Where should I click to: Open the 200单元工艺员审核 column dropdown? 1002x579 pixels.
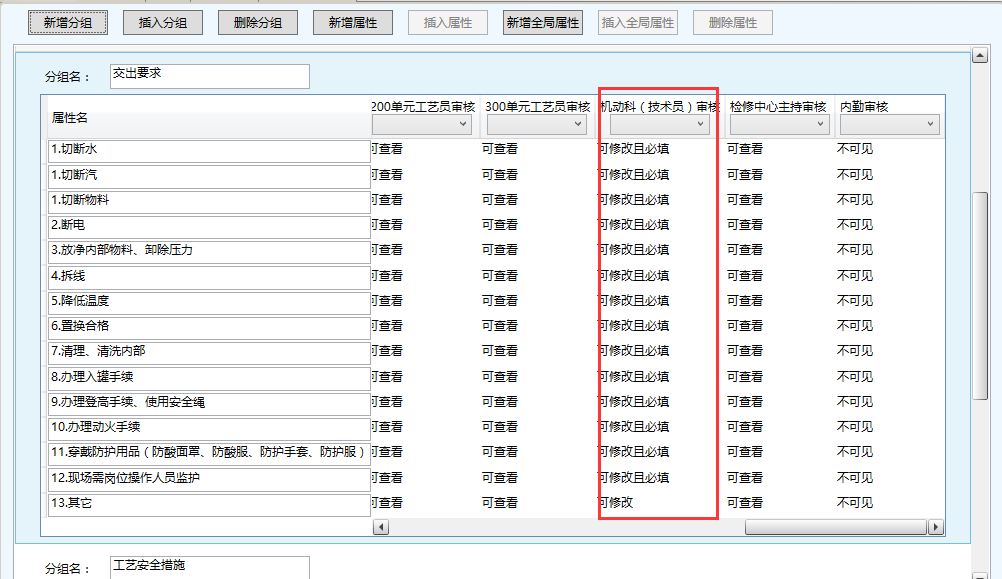pos(421,125)
